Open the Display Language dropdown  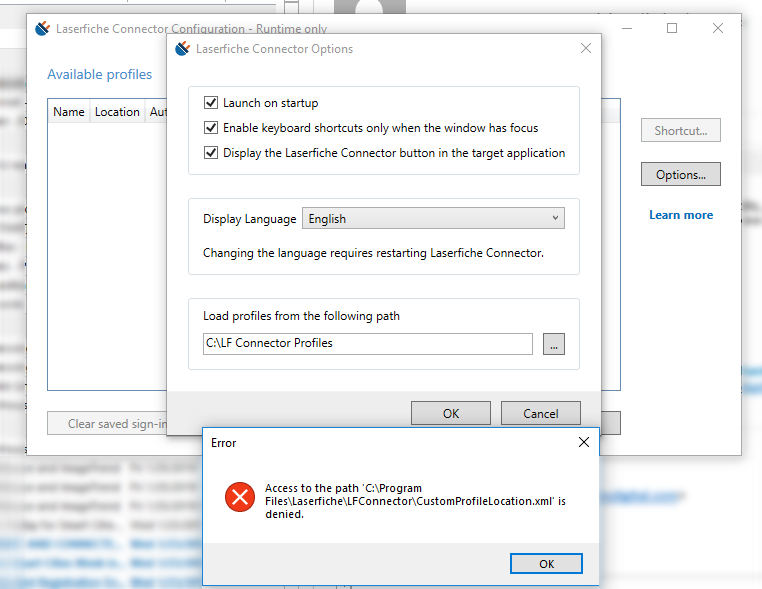coord(433,218)
